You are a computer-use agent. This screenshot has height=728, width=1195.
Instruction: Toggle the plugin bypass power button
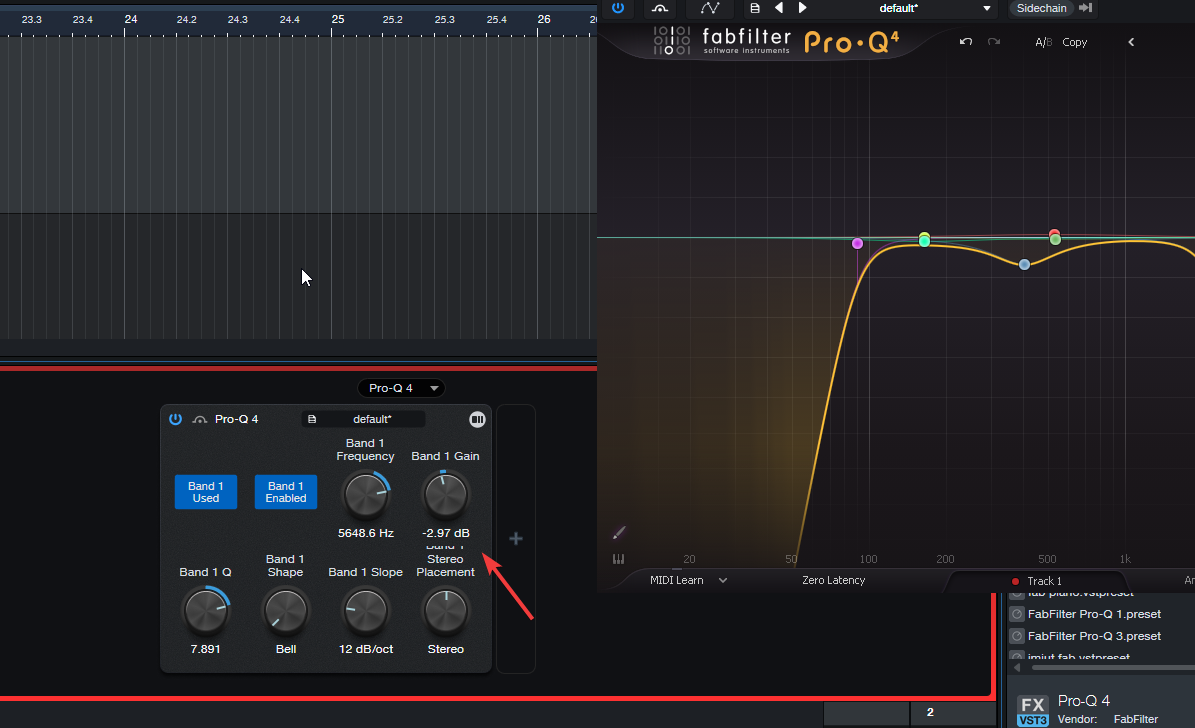click(x=618, y=8)
